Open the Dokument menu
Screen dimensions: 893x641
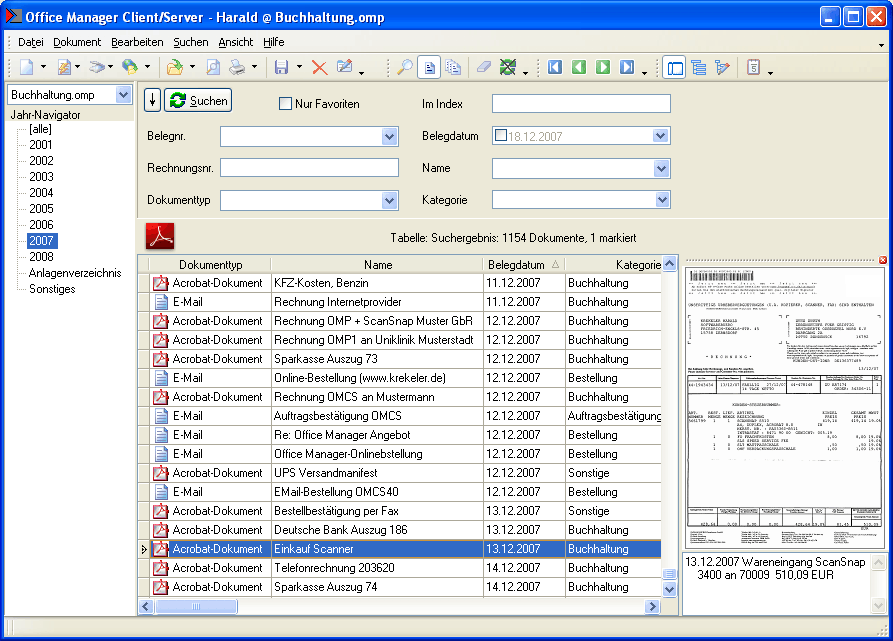[x=77, y=42]
